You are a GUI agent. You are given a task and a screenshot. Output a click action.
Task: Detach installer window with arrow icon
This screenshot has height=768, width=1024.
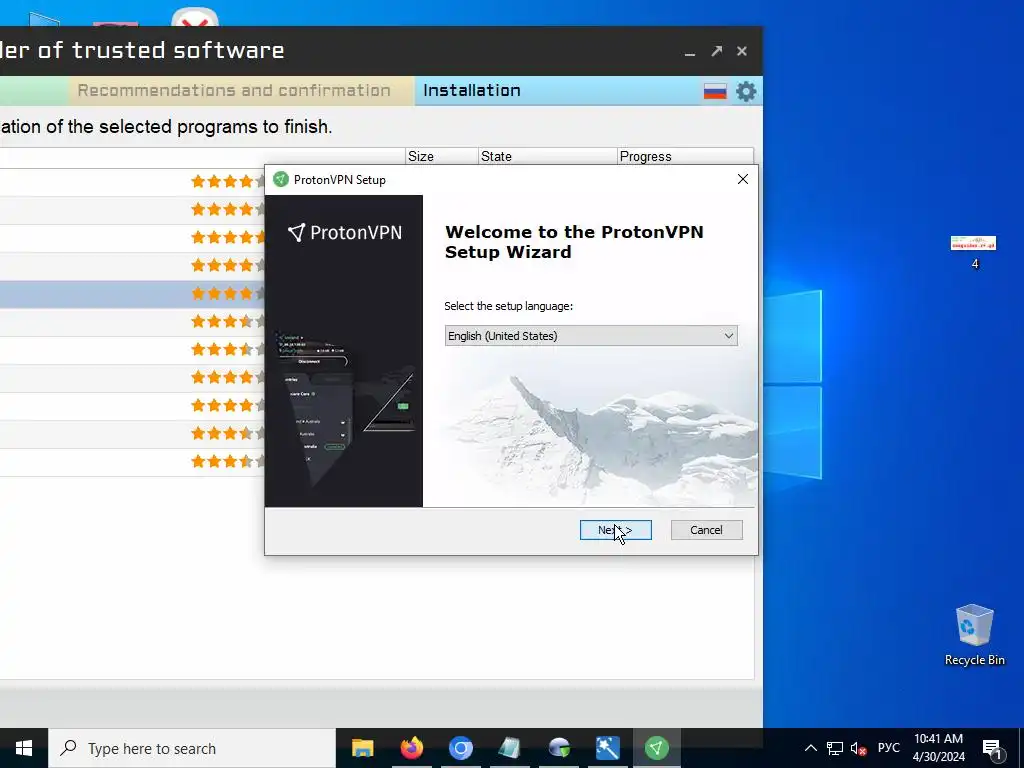pos(716,51)
